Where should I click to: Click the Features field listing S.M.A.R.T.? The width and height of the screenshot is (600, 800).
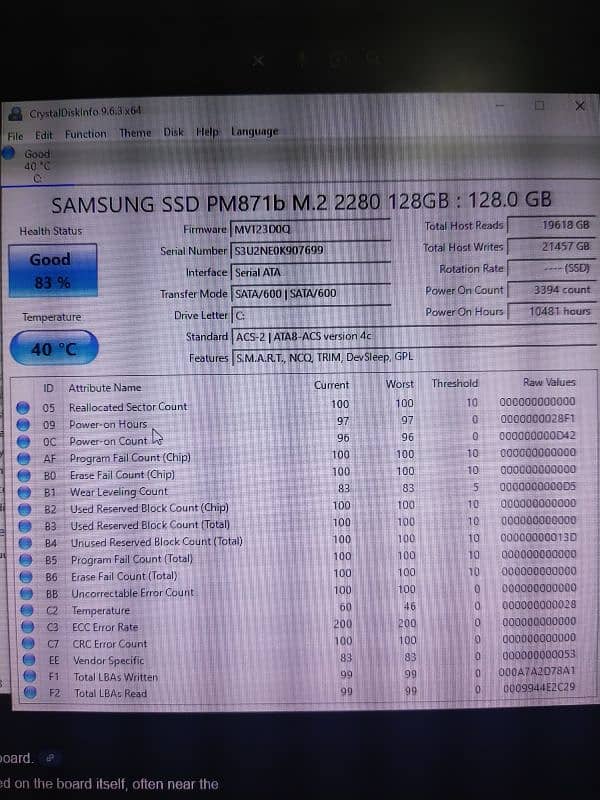tap(413, 357)
